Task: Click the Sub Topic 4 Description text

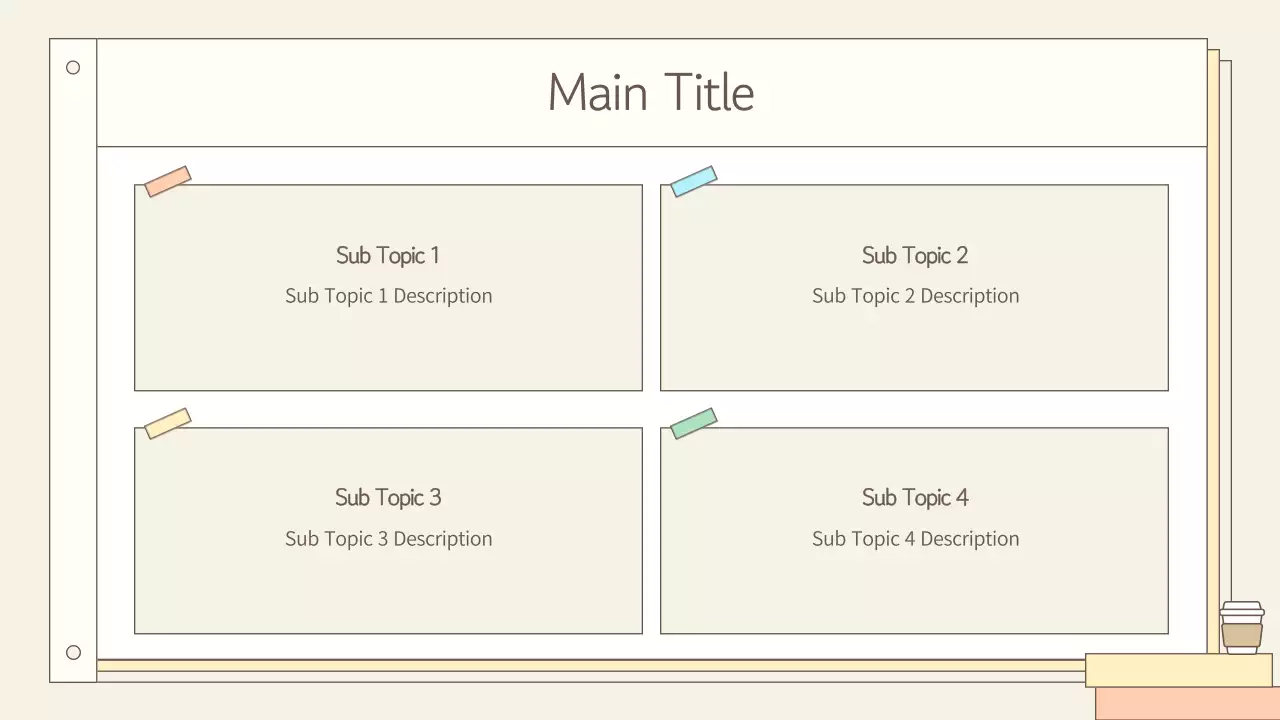Action: (x=915, y=539)
